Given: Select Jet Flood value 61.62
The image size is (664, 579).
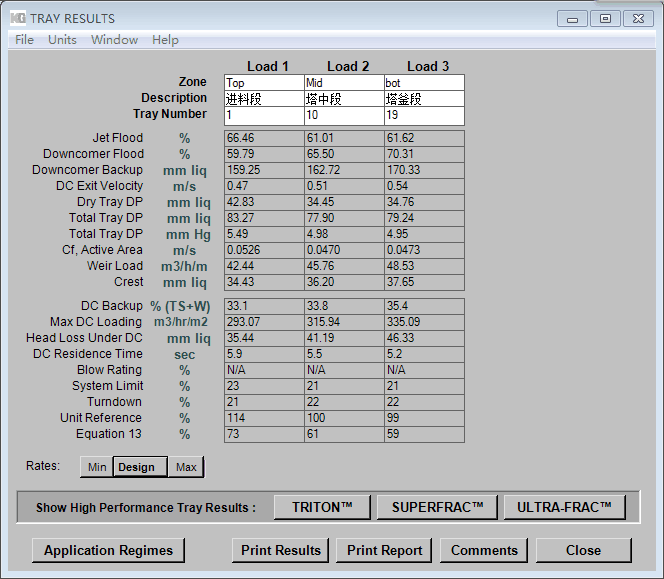Looking at the screenshot, I should [424, 138].
